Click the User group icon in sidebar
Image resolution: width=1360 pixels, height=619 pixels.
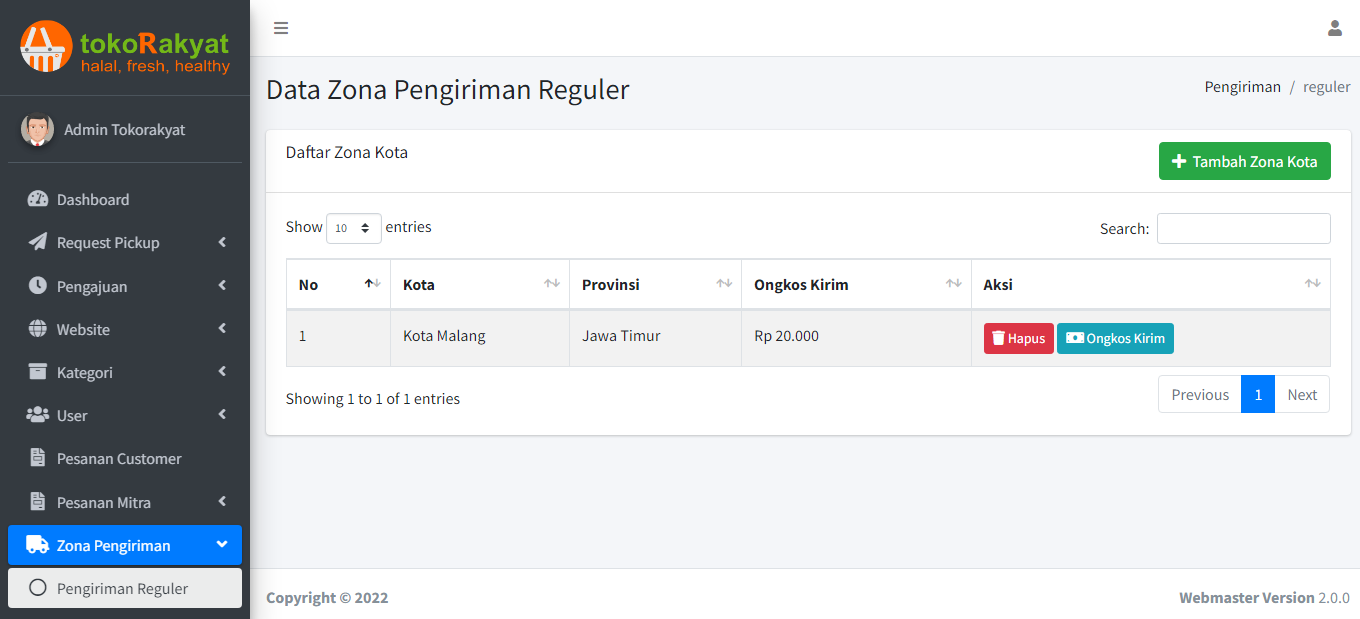(38, 415)
